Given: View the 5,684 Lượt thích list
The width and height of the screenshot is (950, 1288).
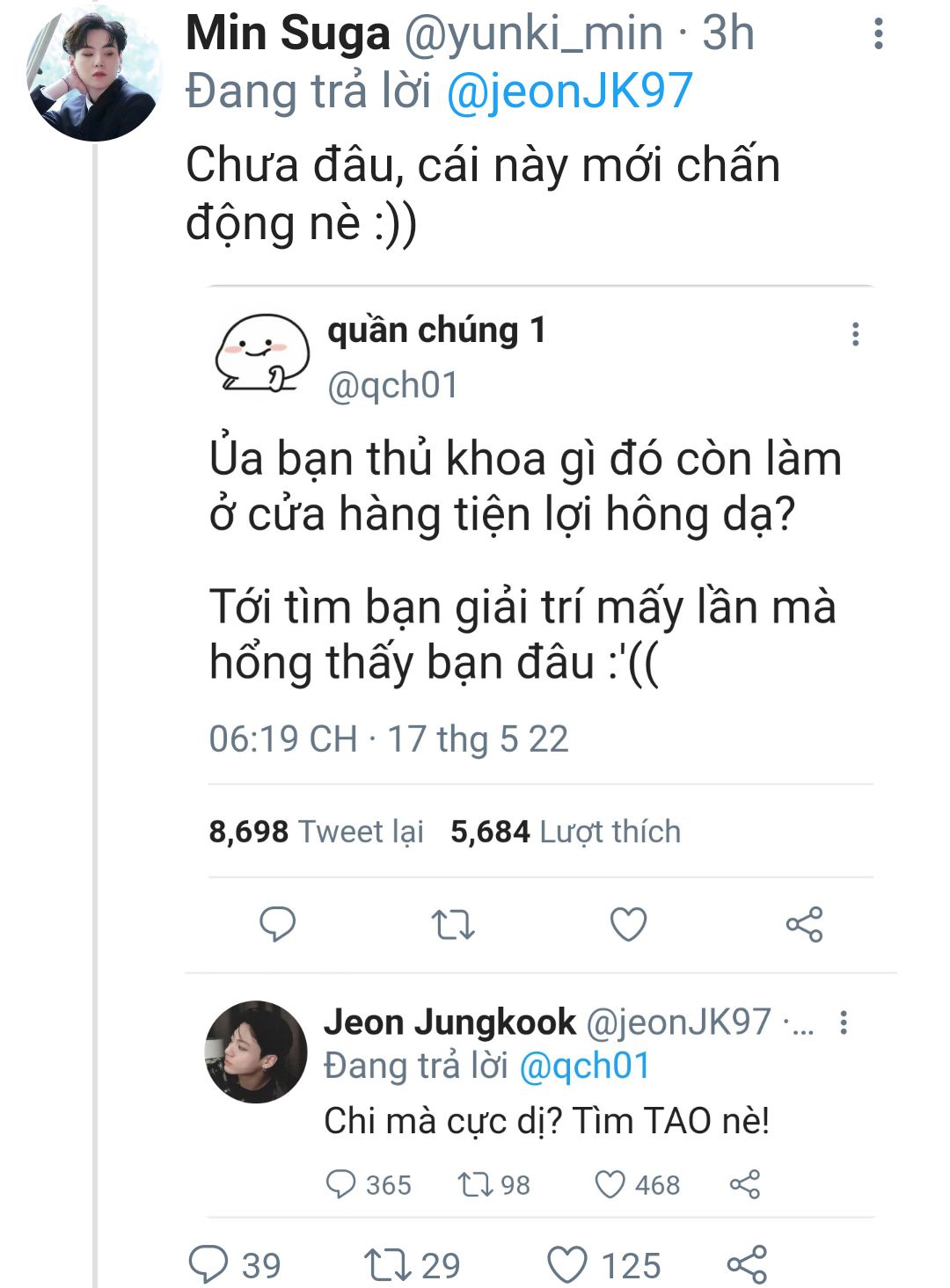Looking at the screenshot, I should click(x=566, y=832).
